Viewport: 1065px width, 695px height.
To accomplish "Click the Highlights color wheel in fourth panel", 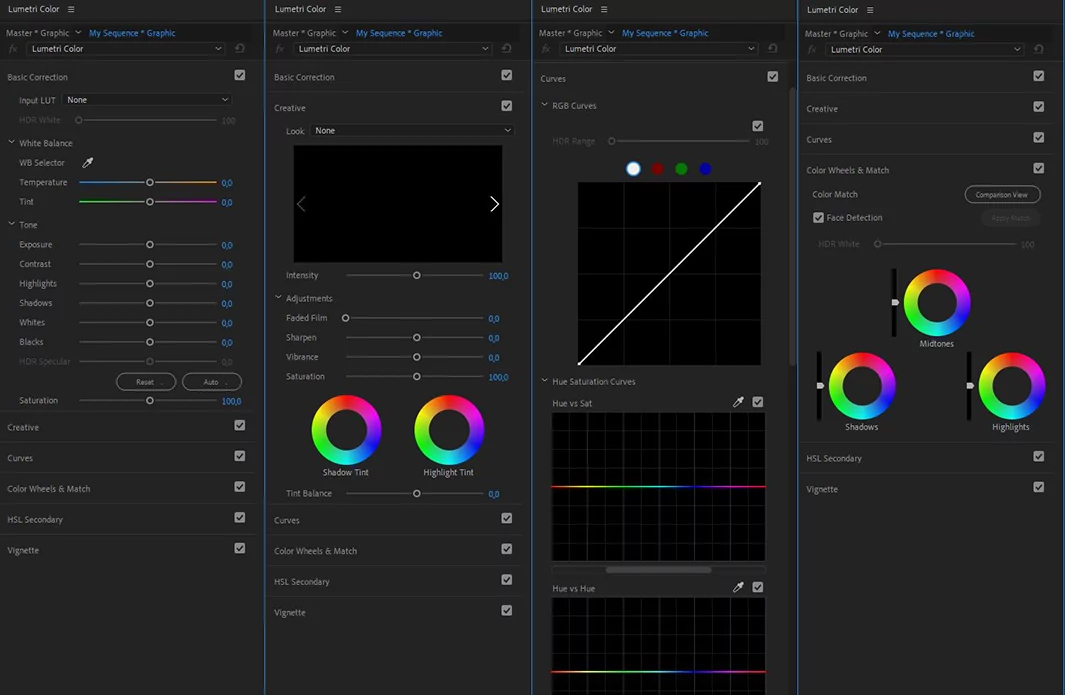I will [1011, 386].
